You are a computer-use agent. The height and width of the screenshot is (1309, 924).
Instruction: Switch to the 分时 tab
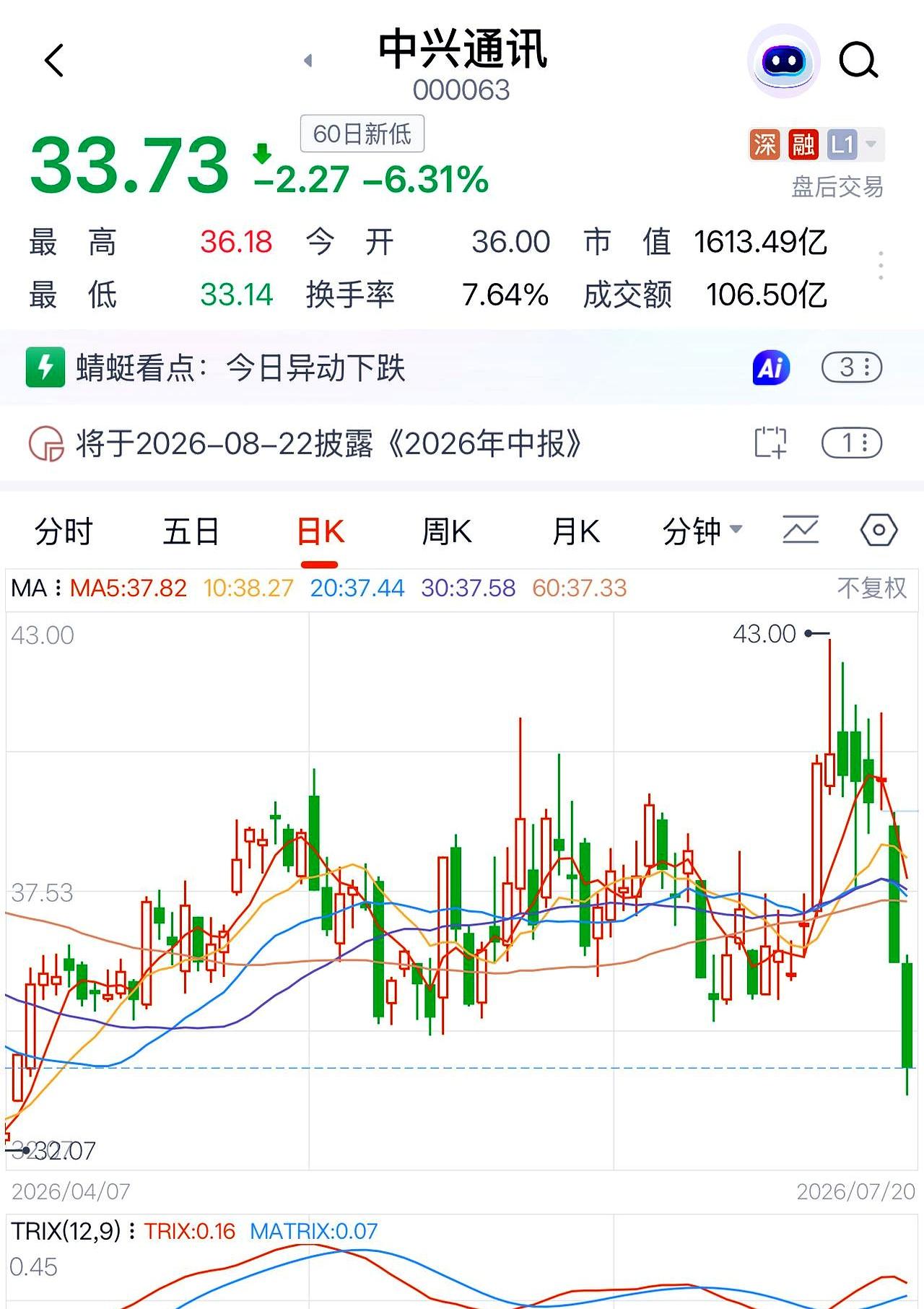64,532
